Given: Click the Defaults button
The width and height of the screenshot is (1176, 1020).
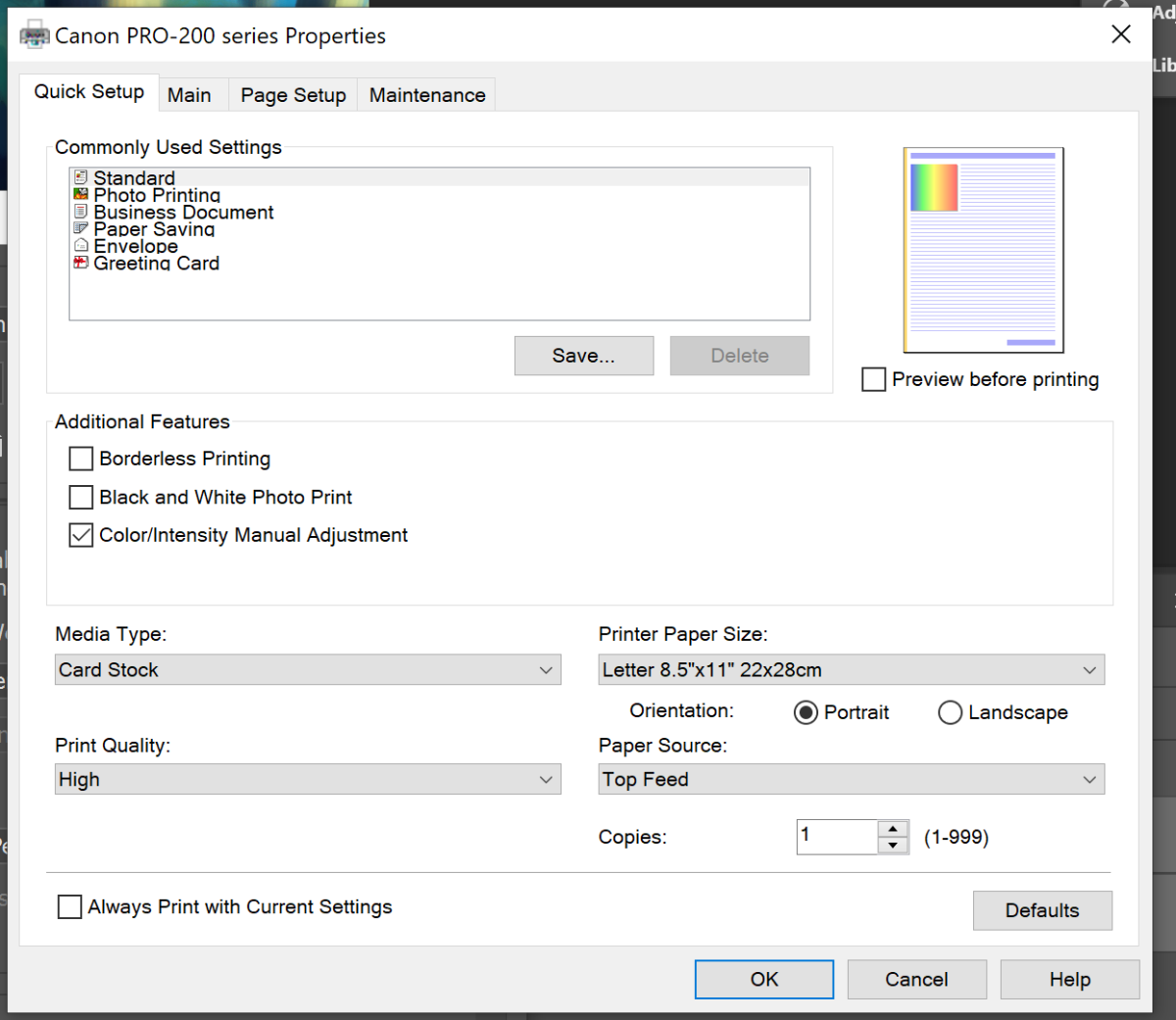Looking at the screenshot, I should [x=1043, y=910].
